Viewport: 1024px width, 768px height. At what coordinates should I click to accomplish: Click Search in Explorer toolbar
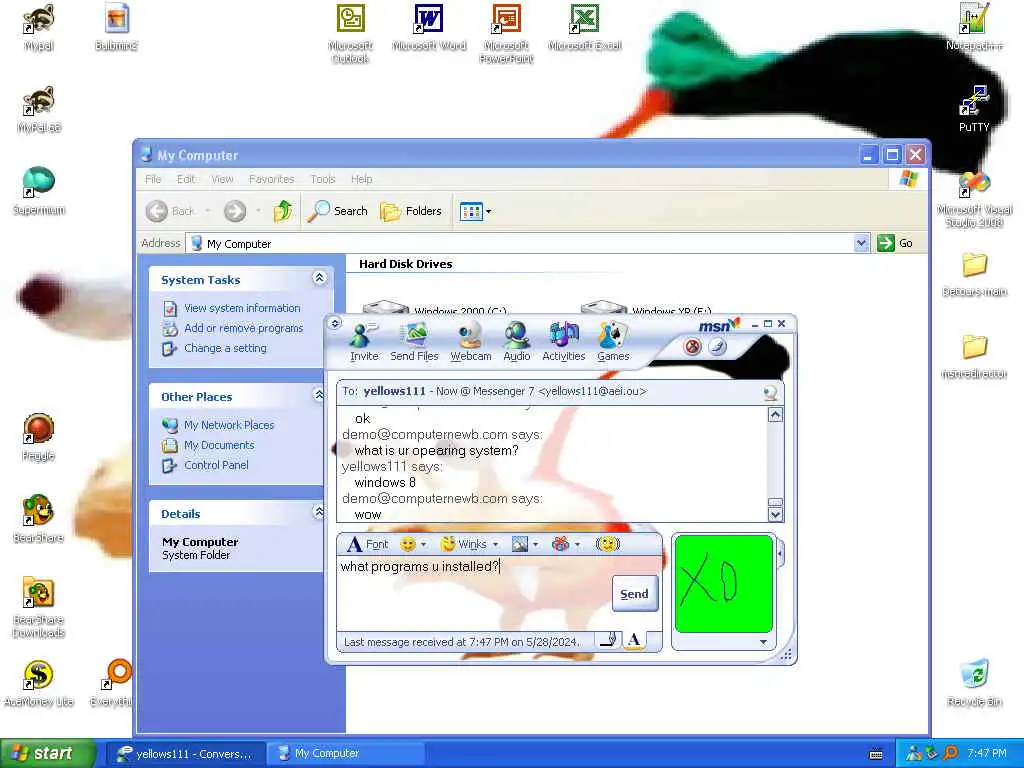(338, 211)
